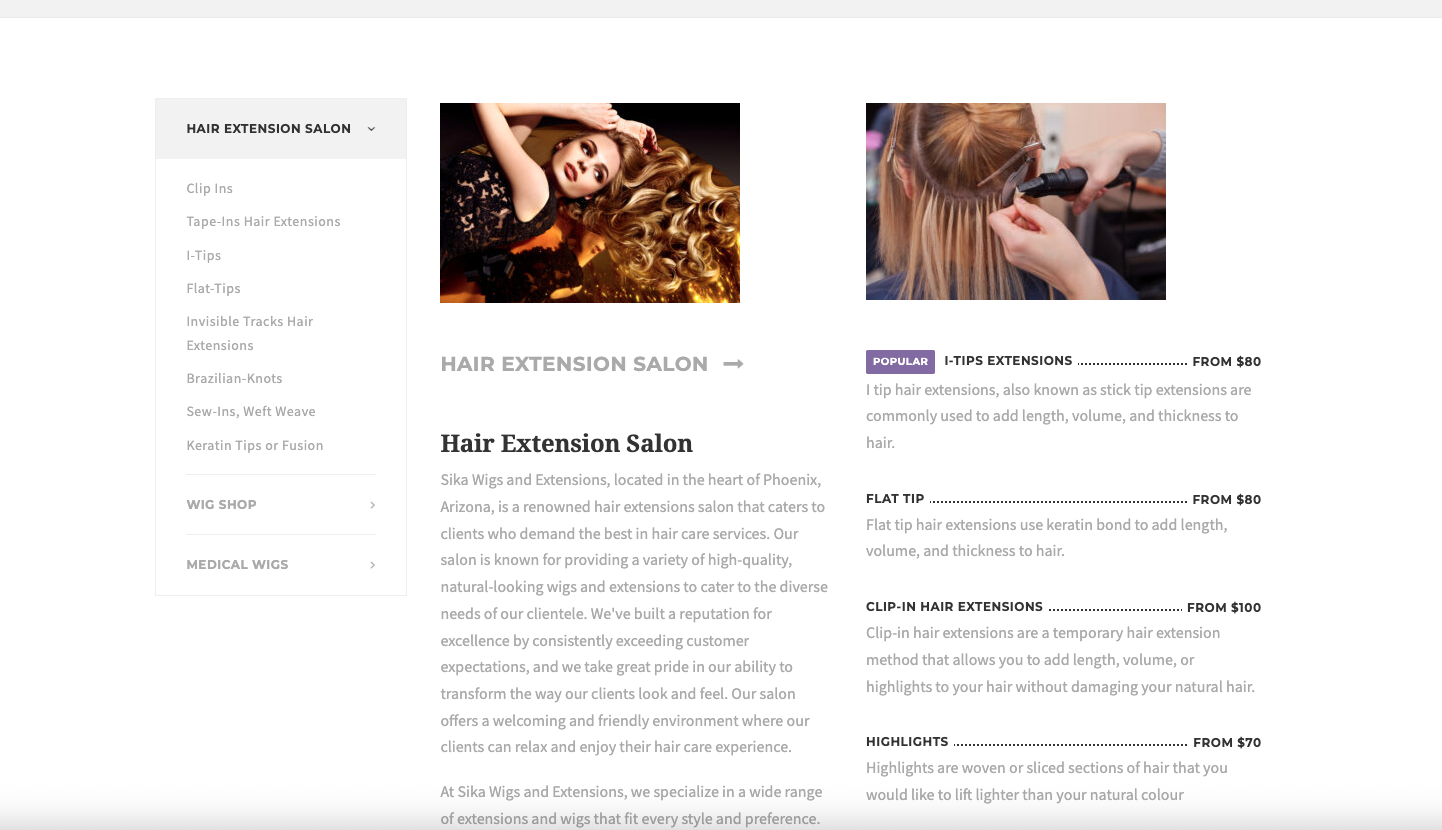Open Keratin Tips or Fusion link
The height and width of the screenshot is (830, 1442).
254,445
